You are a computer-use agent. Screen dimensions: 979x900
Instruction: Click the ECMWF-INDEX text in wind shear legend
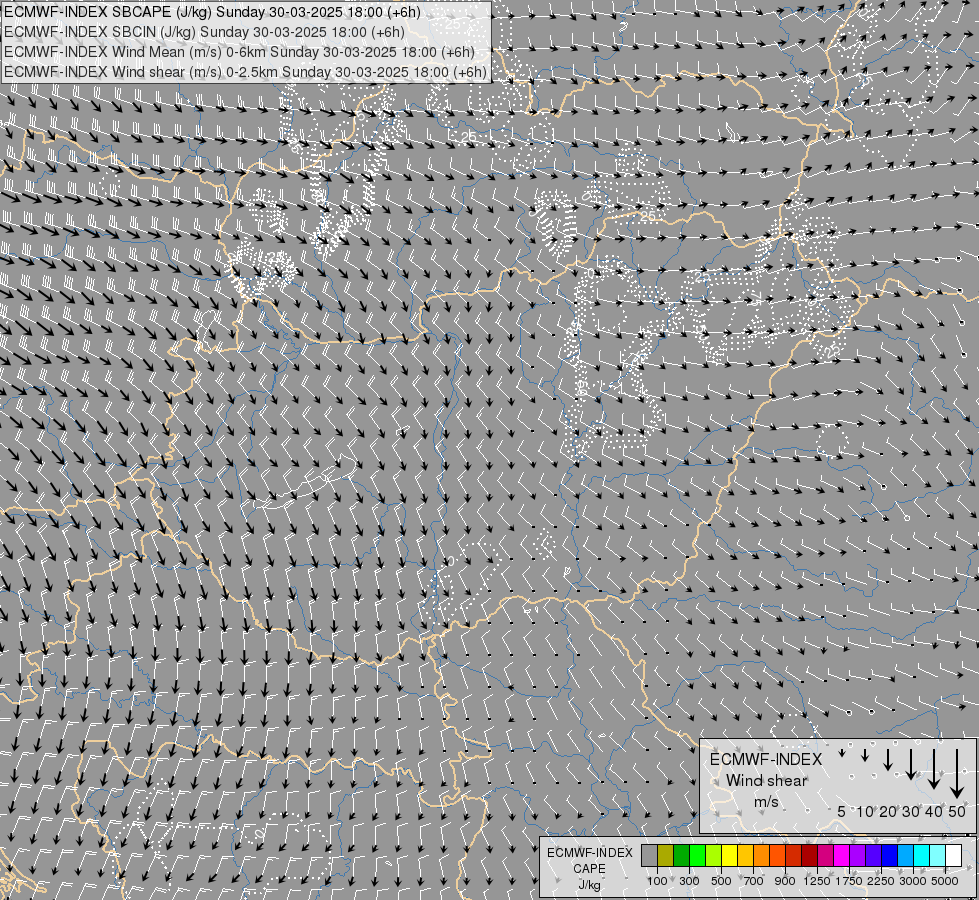(766, 759)
